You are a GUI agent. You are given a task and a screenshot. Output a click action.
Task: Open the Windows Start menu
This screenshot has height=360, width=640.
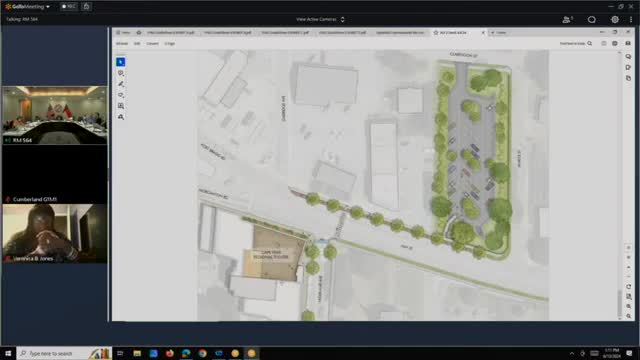click(x=8, y=353)
